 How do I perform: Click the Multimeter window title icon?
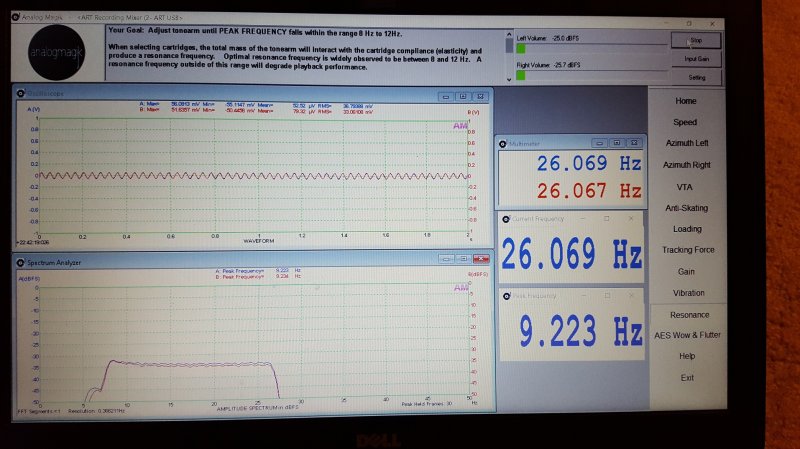pos(503,144)
